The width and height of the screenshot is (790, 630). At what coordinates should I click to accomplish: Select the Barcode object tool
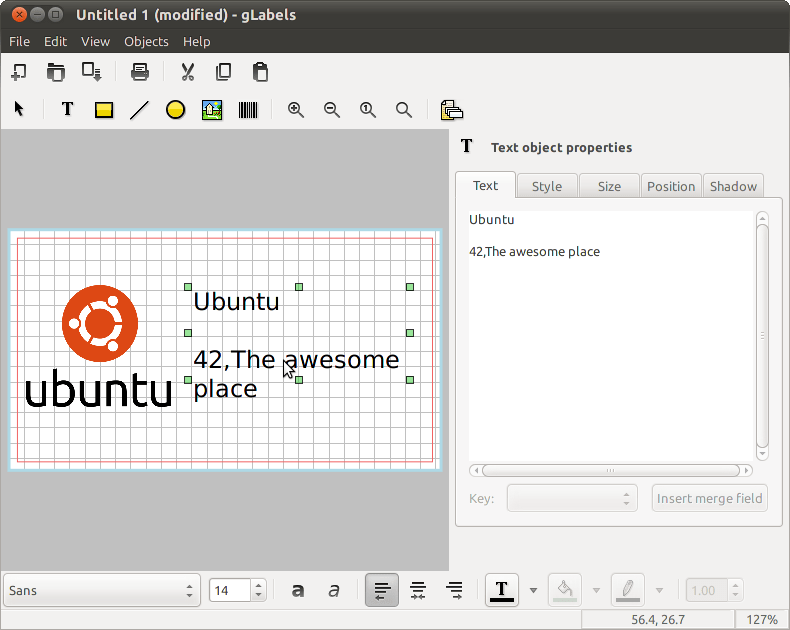[x=248, y=110]
